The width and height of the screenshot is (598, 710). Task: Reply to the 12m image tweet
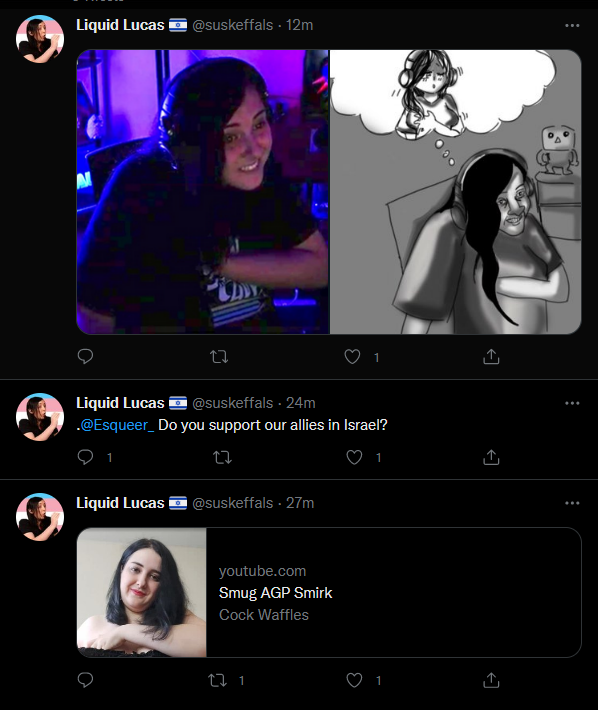pos(85,357)
